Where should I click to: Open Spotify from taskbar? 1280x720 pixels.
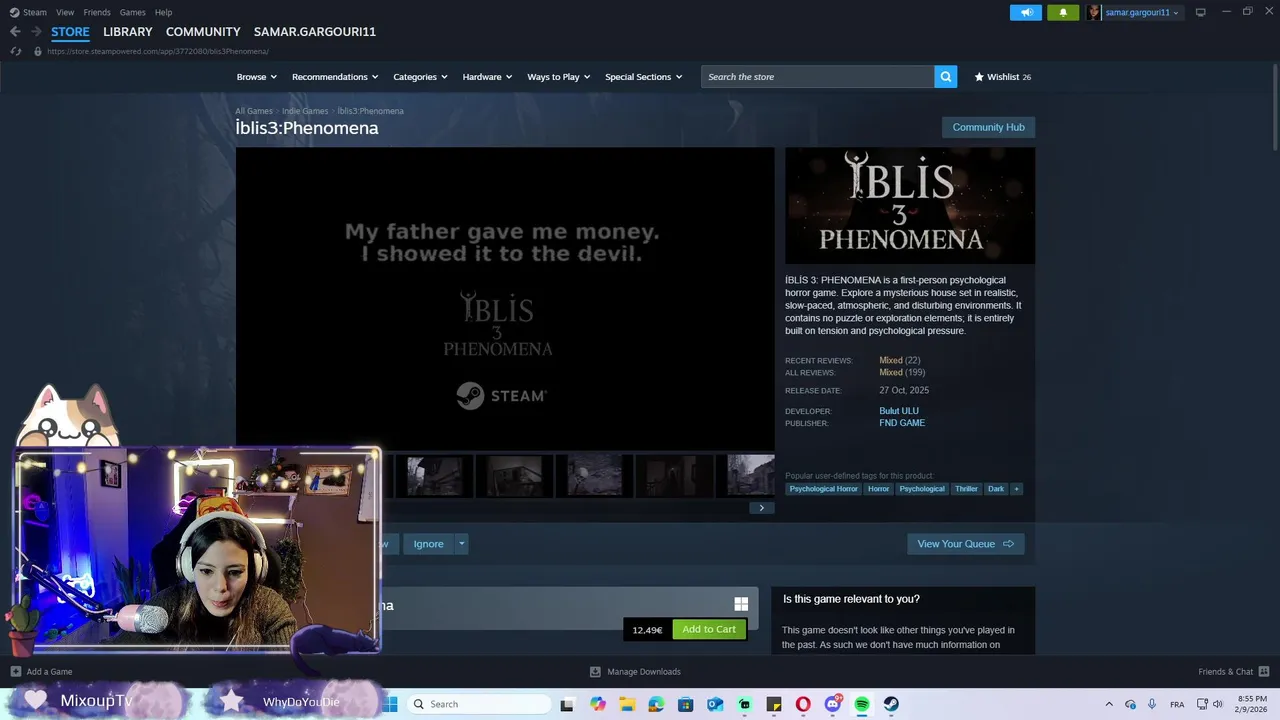pos(862,704)
